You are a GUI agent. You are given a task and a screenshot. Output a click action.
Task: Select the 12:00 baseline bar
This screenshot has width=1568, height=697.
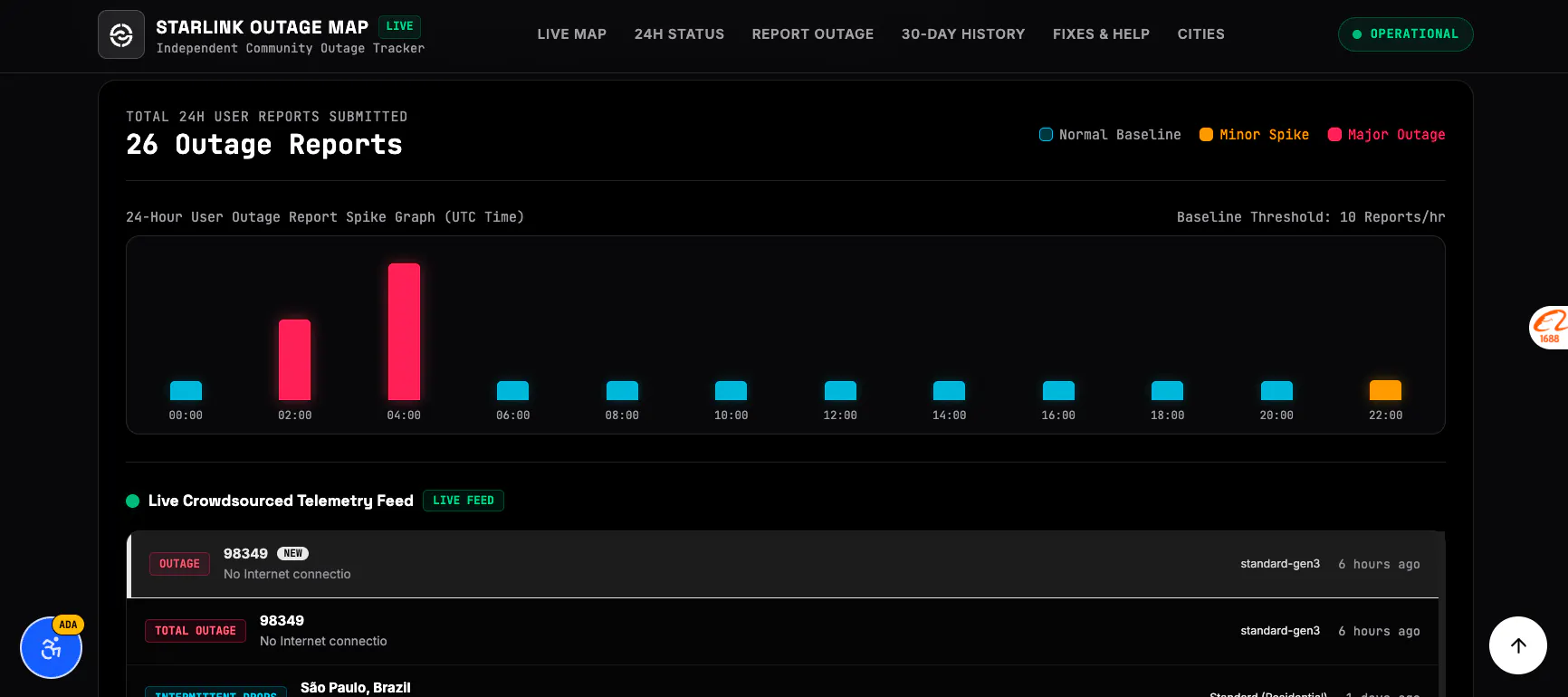coord(840,390)
